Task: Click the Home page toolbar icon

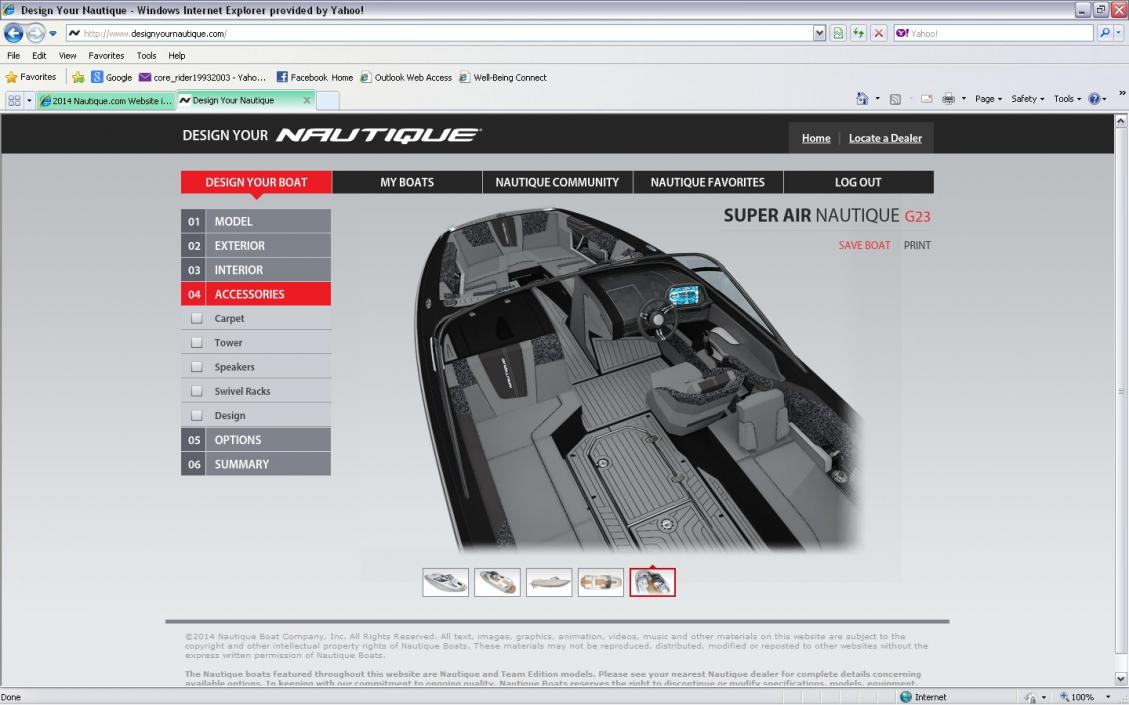Action: [x=862, y=99]
